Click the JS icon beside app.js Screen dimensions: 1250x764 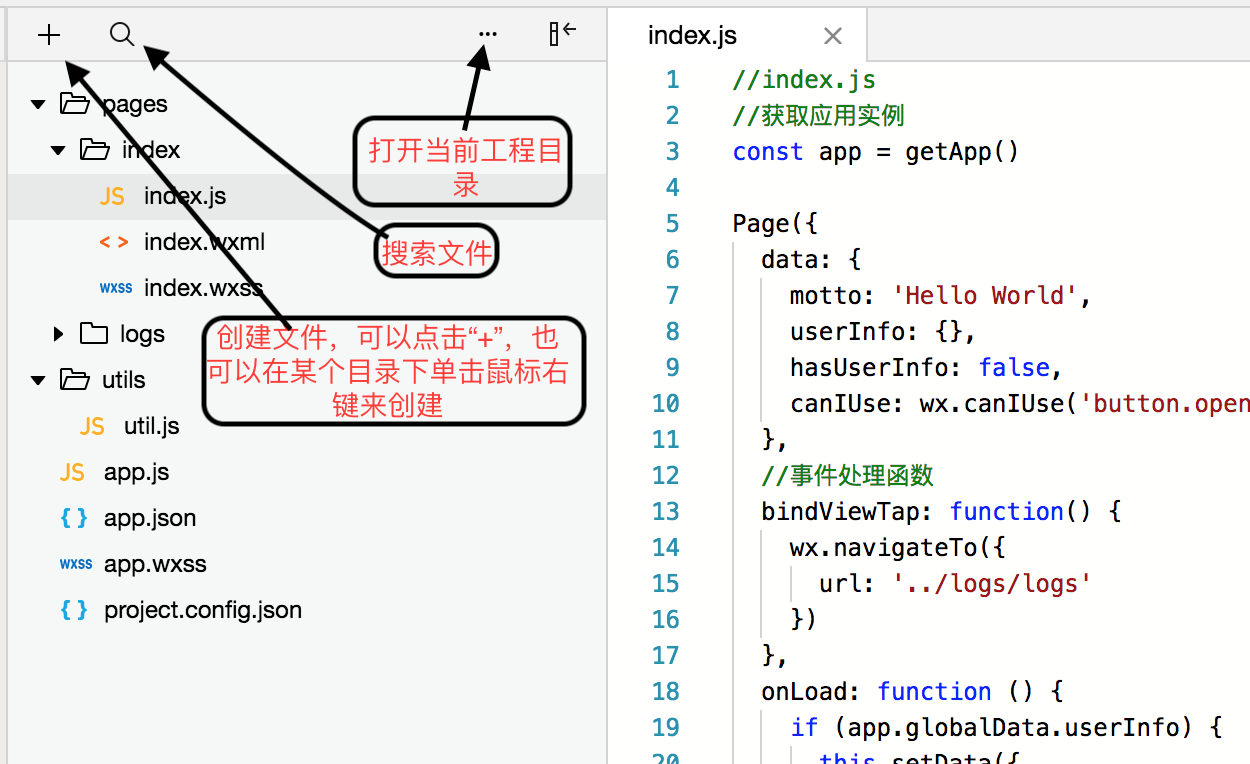coord(72,472)
